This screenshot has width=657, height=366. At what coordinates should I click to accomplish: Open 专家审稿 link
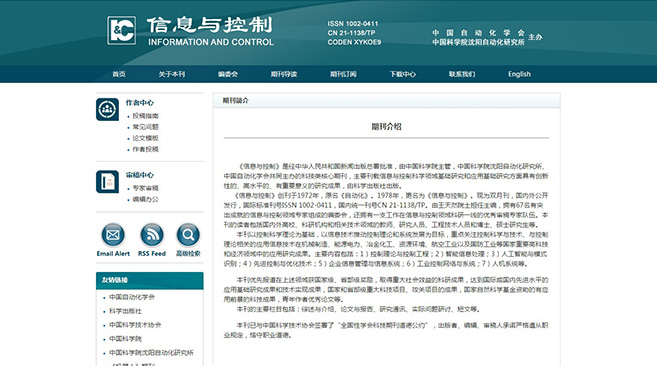145,188
